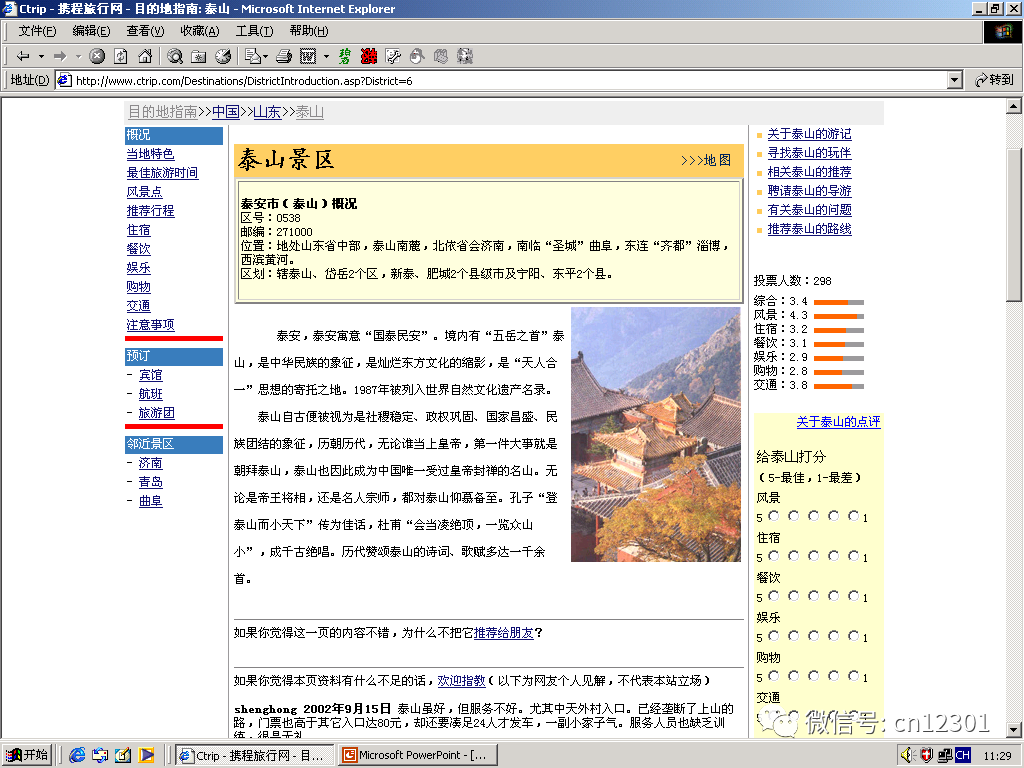
Task: Open the Search pane magnifier icon
Action: click(x=174, y=56)
